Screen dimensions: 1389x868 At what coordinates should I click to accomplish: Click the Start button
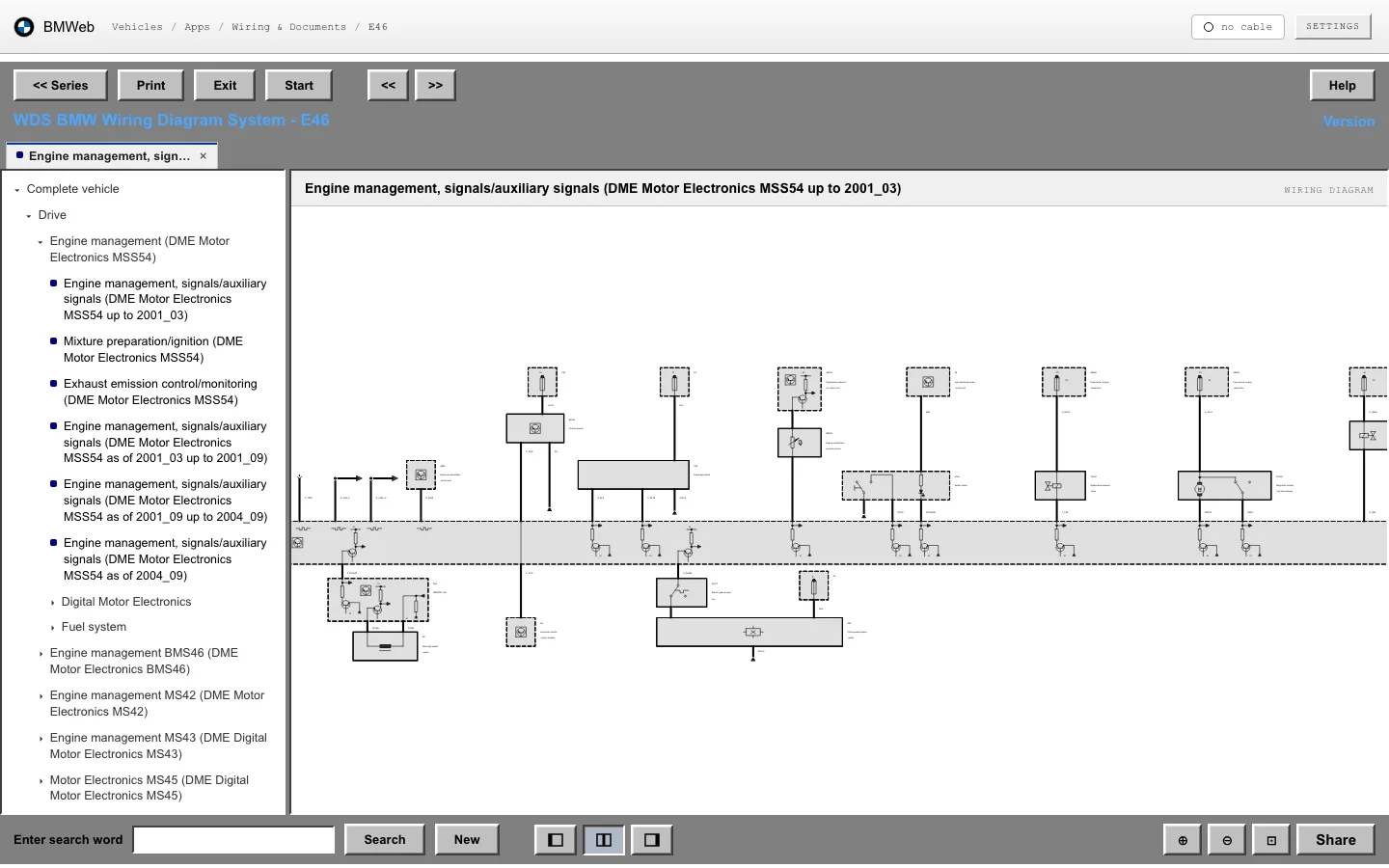click(x=299, y=86)
